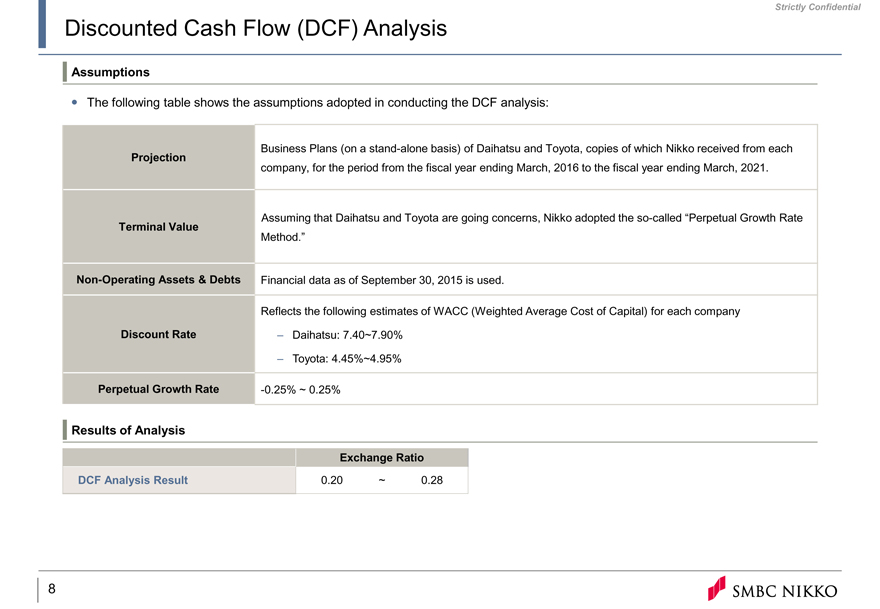Click the Projection row label cell
The height and width of the screenshot is (609, 880).
(158, 157)
